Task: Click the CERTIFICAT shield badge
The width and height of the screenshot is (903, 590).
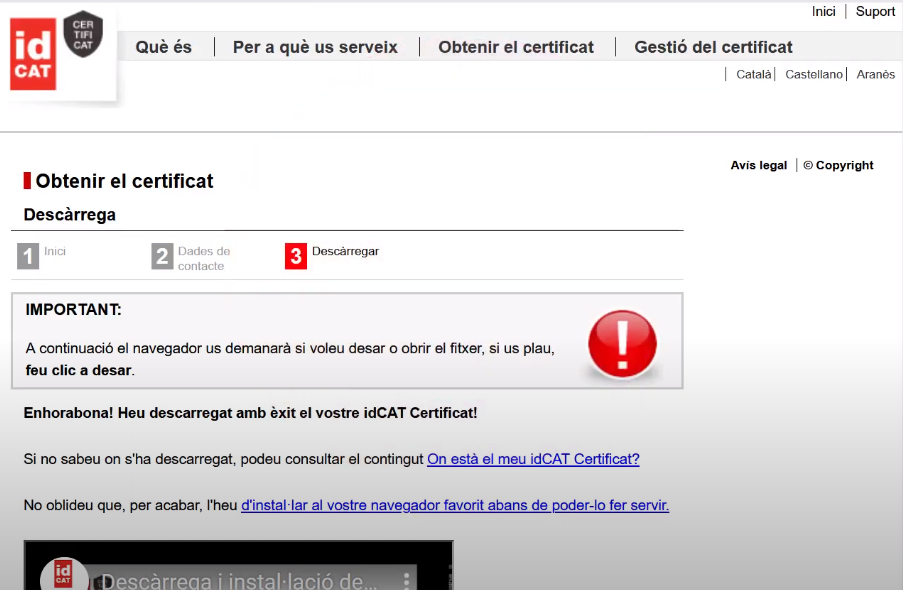Action: pyautogui.click(x=83, y=34)
